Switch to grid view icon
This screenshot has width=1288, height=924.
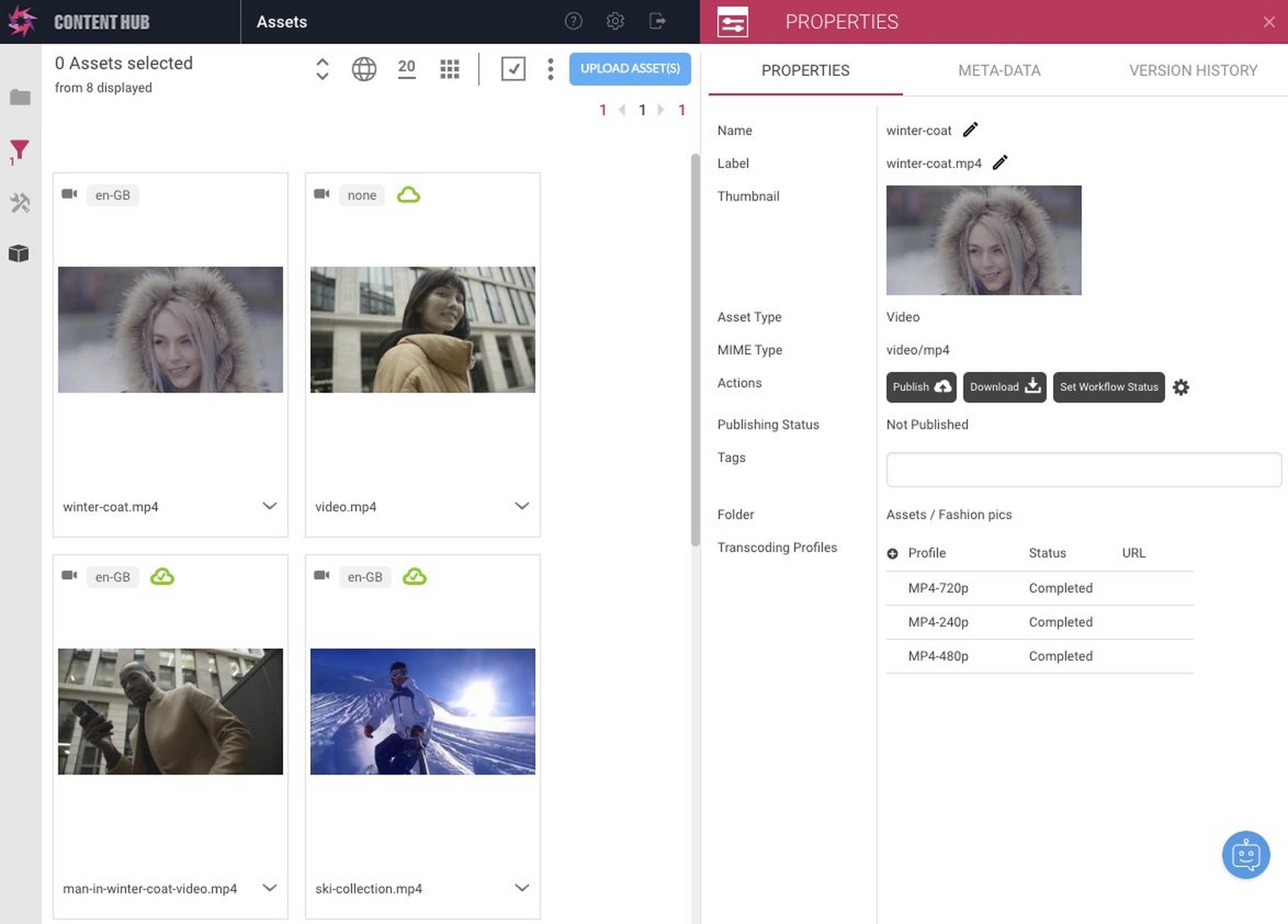pos(449,68)
